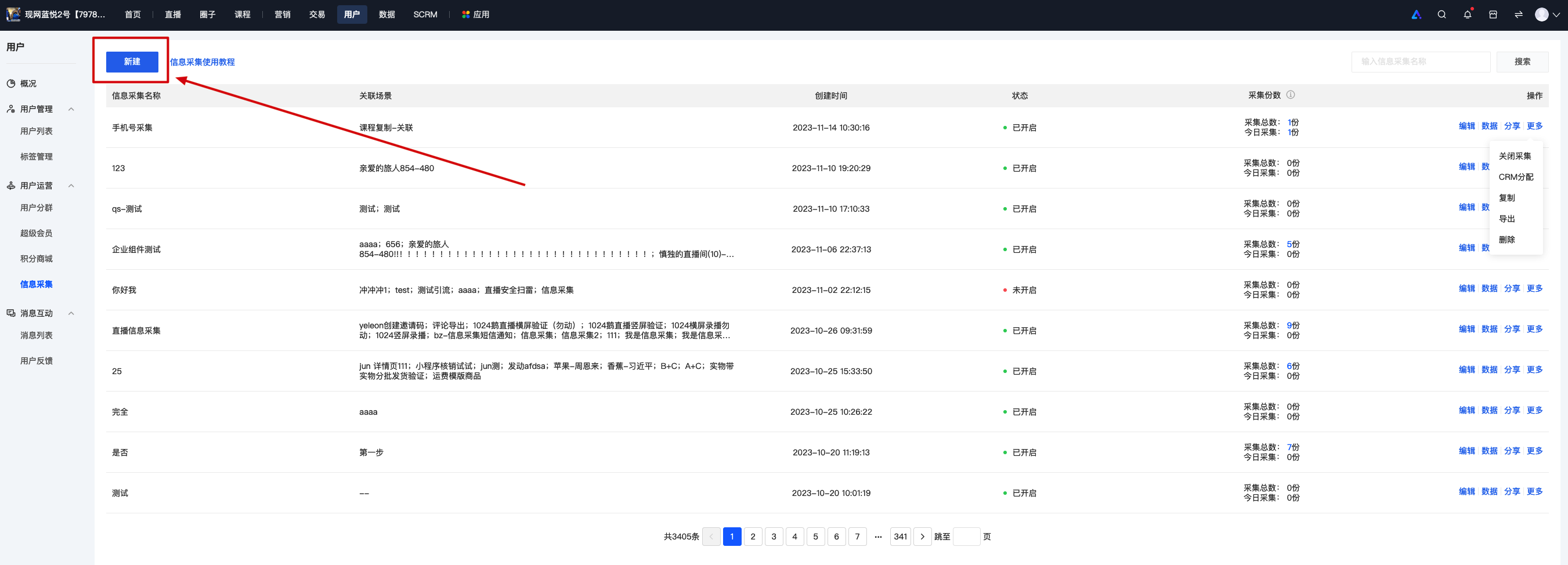Focus the 跳至 page number input

(x=966, y=537)
